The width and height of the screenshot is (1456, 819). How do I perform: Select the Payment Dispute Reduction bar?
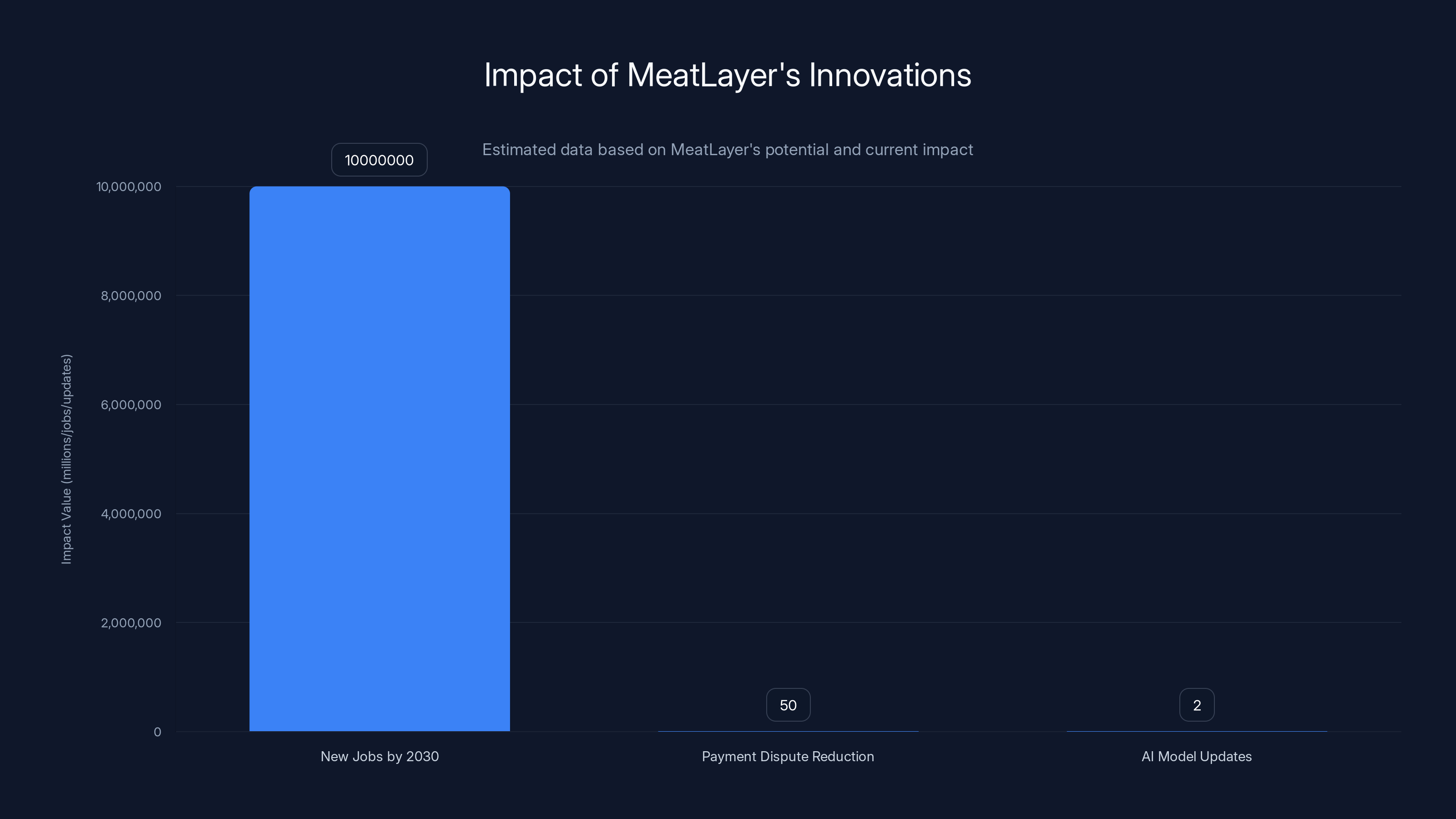coord(788,731)
